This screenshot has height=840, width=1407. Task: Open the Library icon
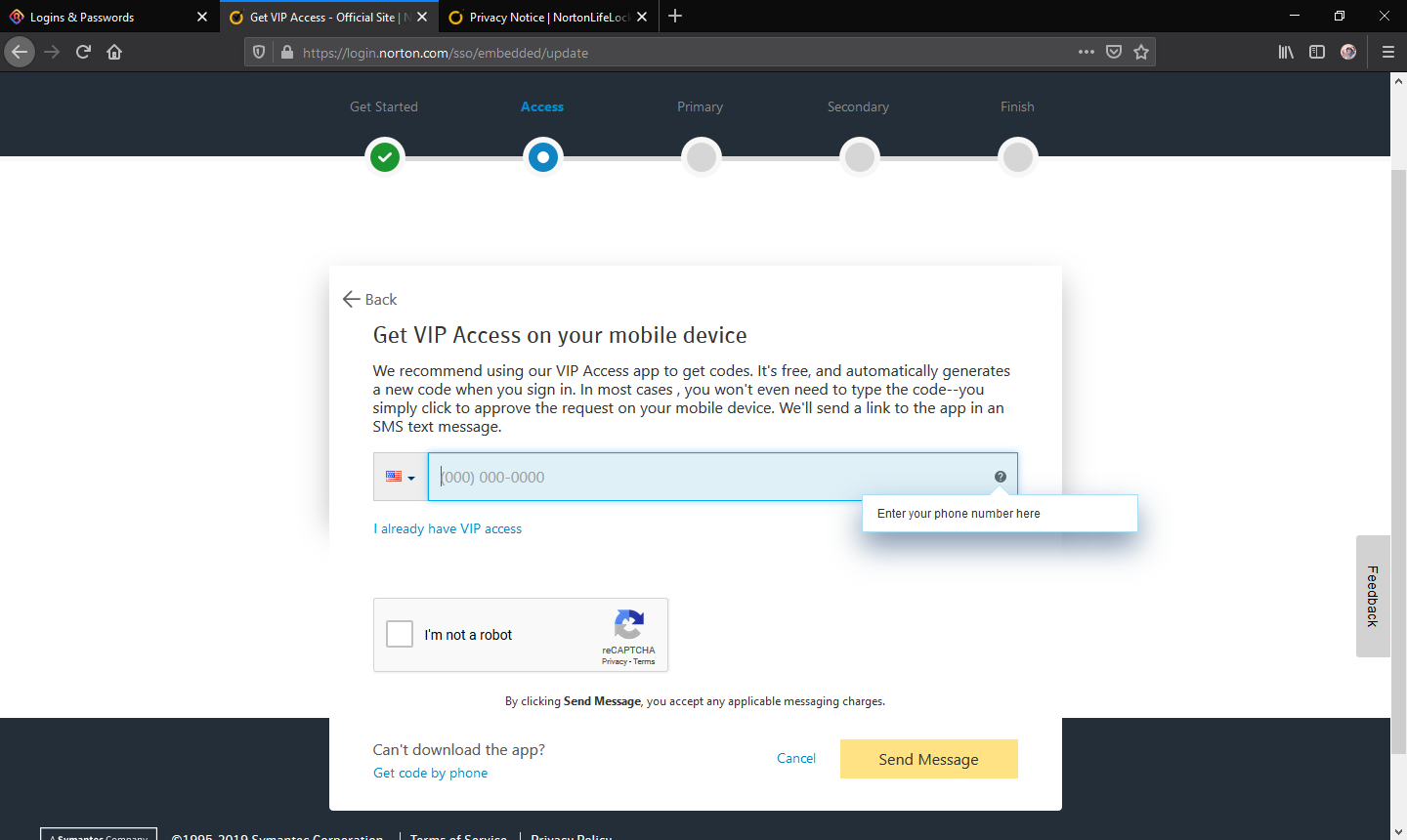point(1286,52)
